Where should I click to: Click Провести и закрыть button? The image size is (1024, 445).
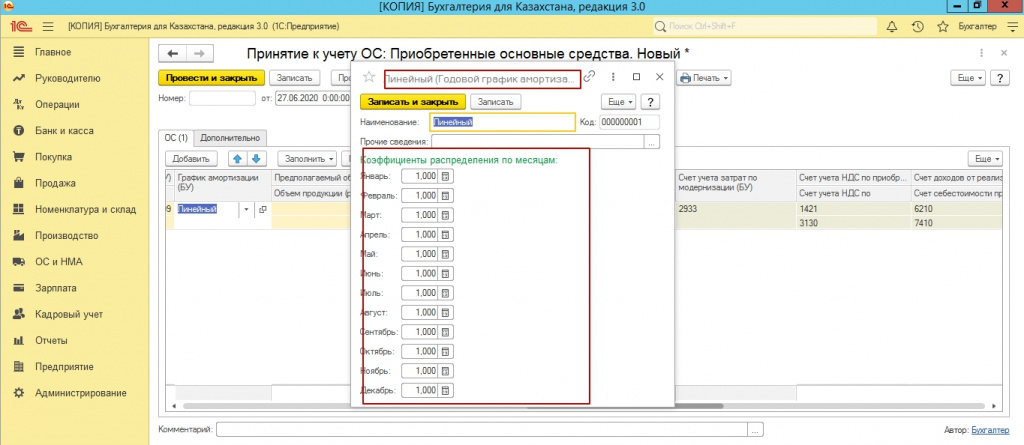[x=212, y=78]
